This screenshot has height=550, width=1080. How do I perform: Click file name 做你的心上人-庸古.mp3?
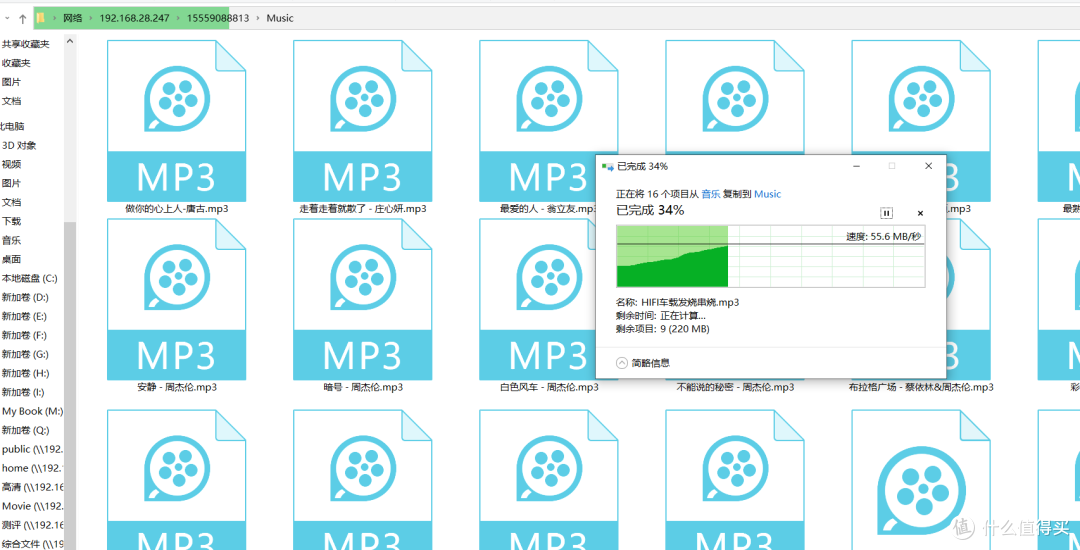(177, 209)
